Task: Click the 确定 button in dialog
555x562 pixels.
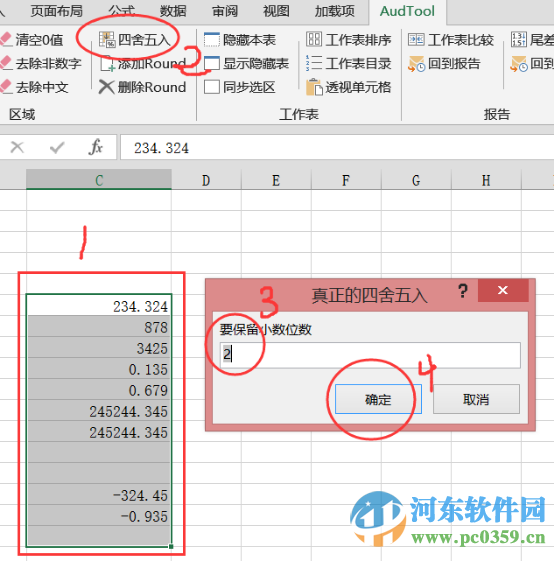Action: click(378, 399)
